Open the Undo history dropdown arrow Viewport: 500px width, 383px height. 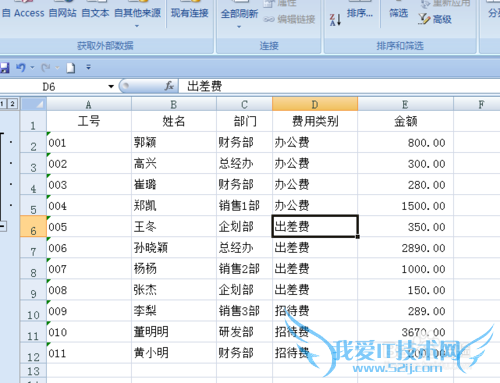32,68
